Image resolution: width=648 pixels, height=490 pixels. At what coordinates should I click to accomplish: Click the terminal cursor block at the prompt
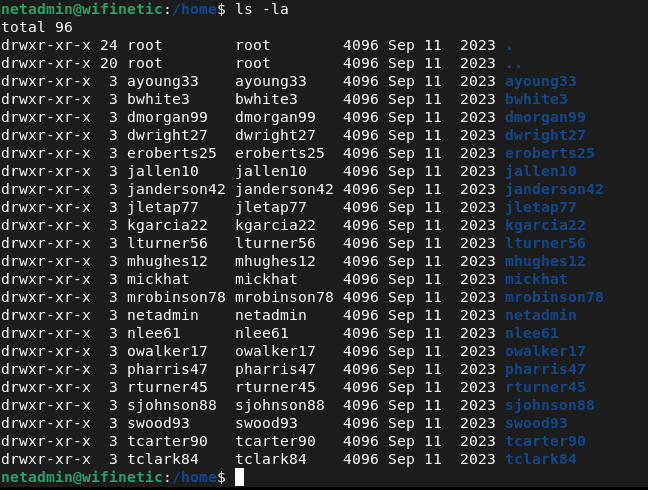[x=239, y=478]
